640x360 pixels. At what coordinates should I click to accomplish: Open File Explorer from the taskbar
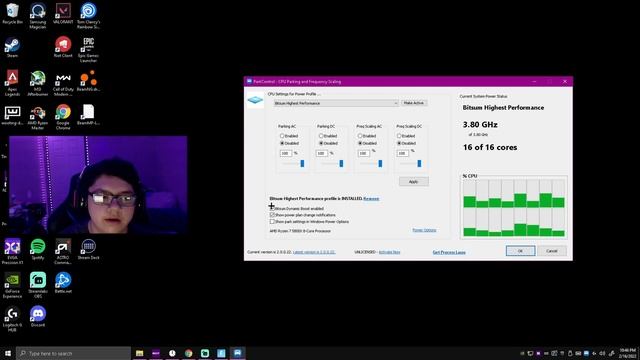(140, 353)
